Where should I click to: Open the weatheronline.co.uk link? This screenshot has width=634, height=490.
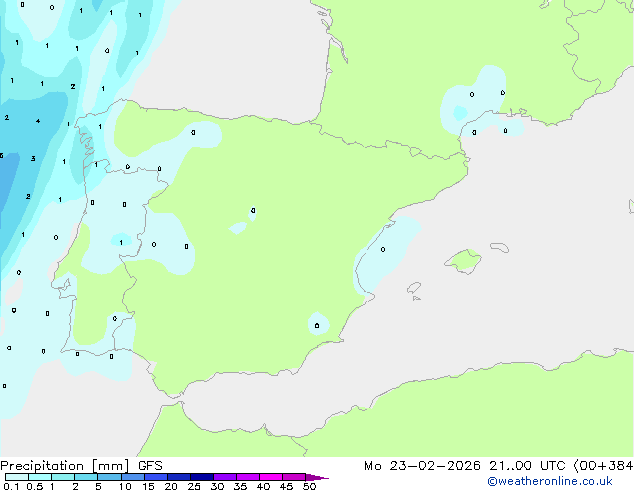coord(550,481)
